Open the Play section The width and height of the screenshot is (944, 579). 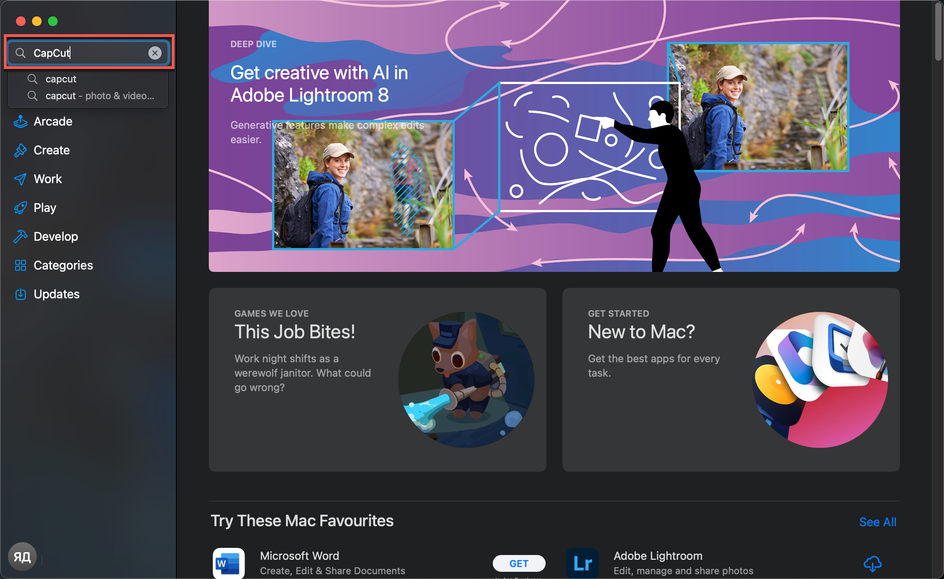45,208
